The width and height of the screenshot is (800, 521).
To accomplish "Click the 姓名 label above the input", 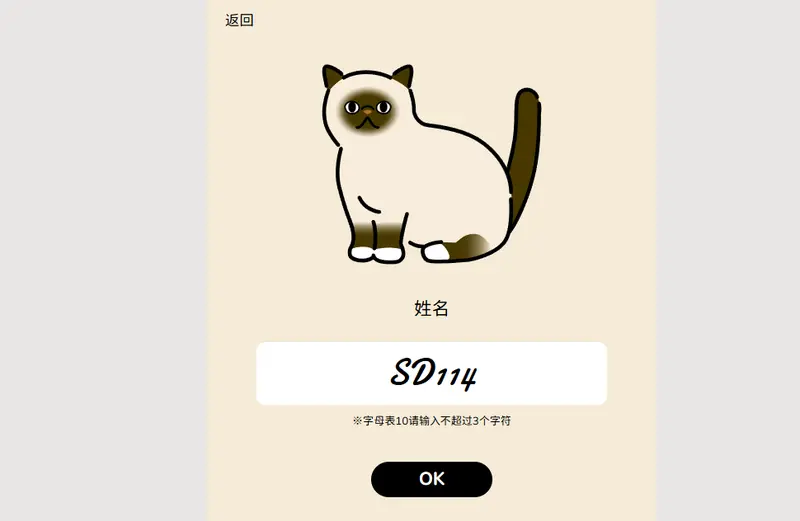I will [432, 309].
